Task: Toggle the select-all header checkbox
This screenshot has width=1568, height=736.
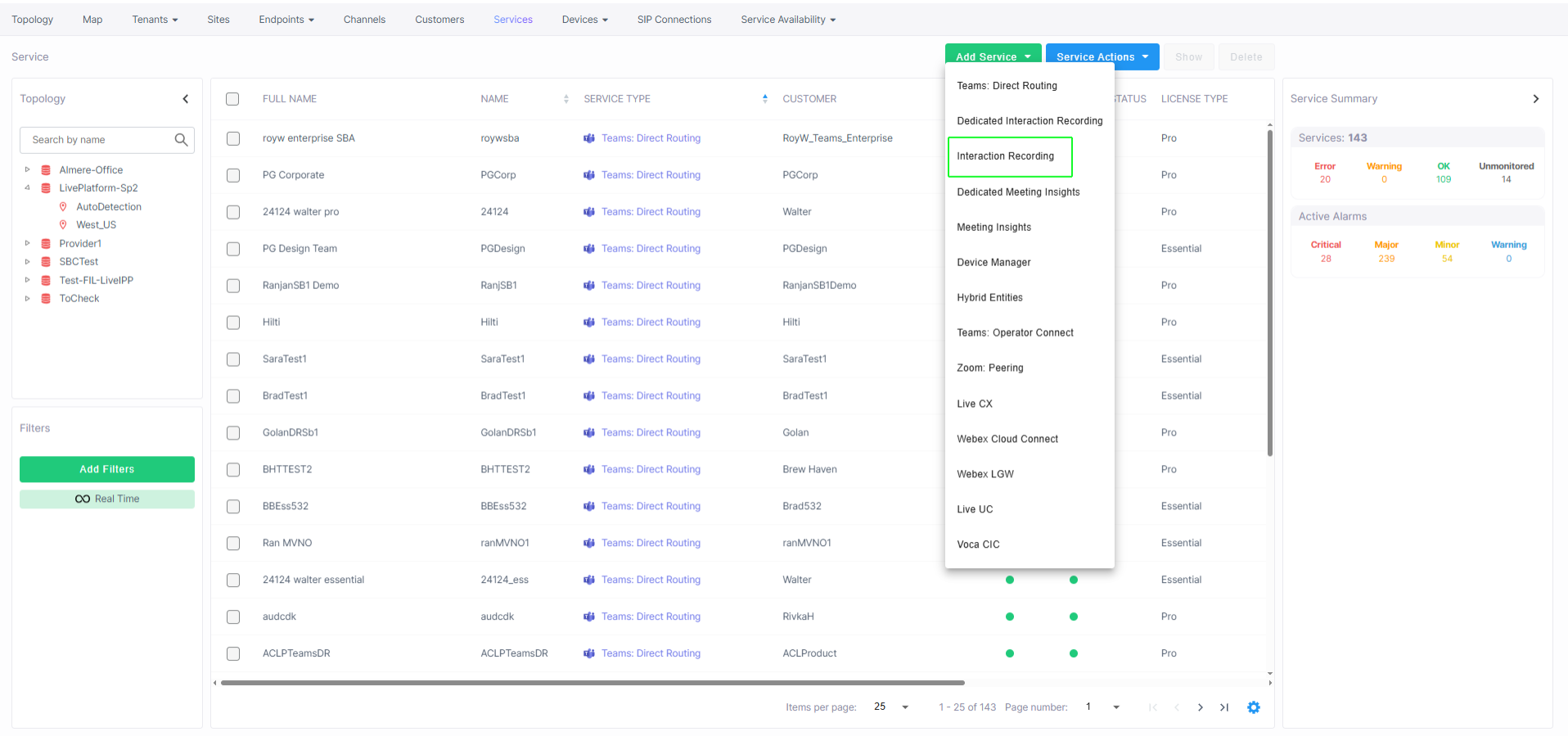Action: click(x=232, y=99)
